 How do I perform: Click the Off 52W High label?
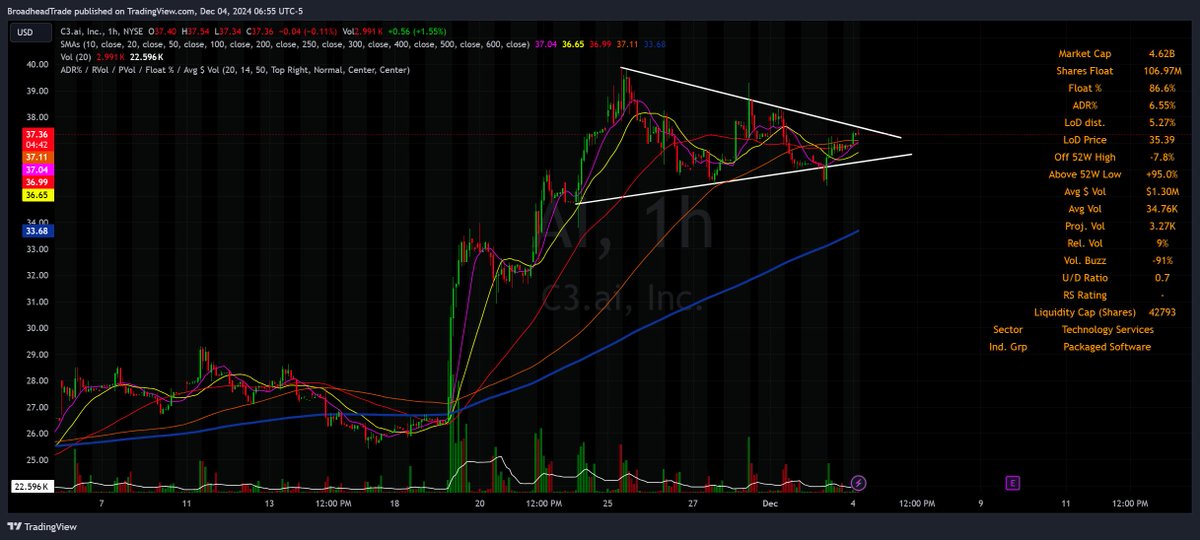point(1084,157)
